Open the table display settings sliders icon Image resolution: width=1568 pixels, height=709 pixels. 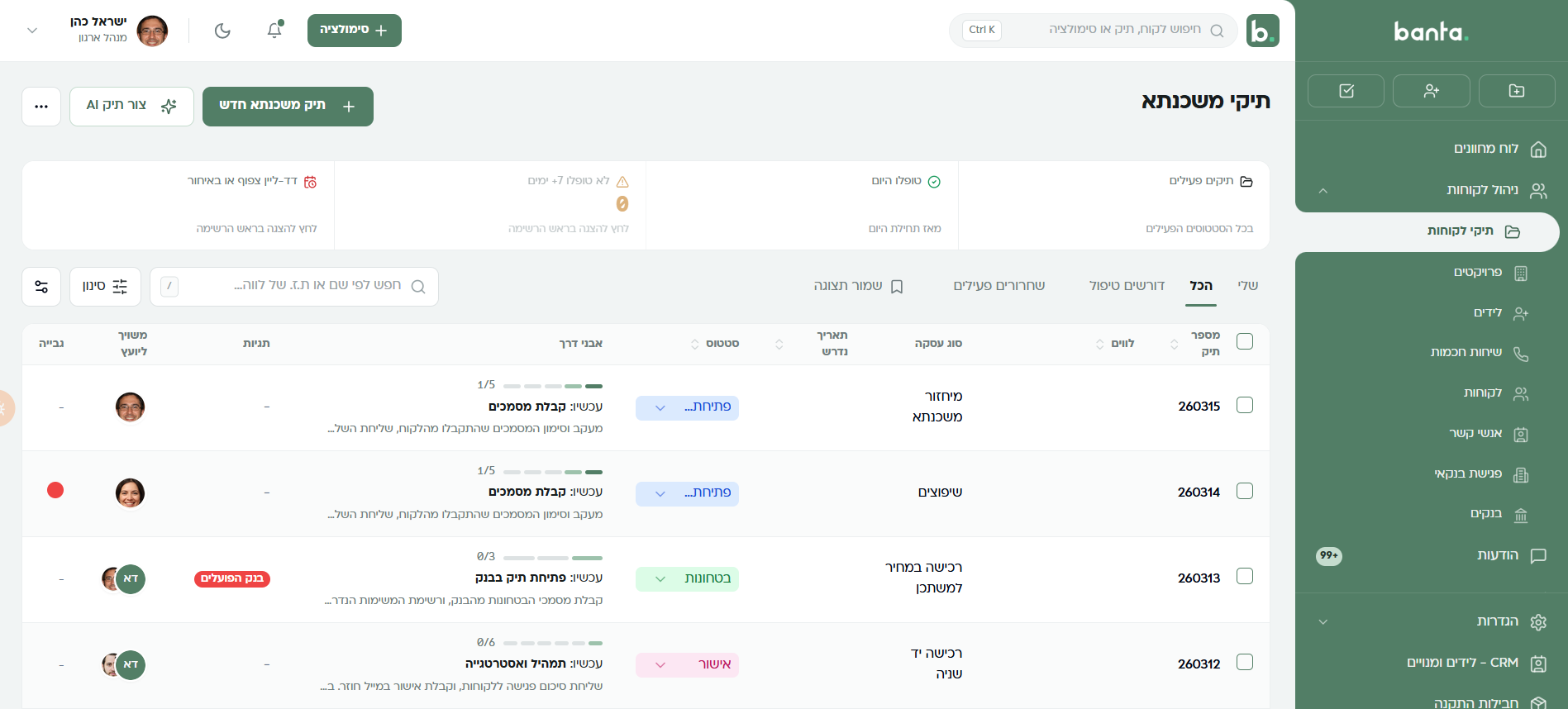tap(41, 287)
